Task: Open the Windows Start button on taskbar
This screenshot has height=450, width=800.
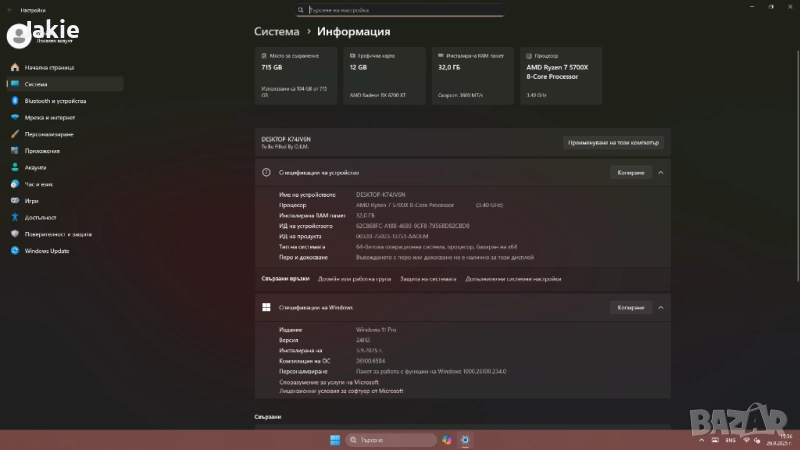Action: point(334,440)
